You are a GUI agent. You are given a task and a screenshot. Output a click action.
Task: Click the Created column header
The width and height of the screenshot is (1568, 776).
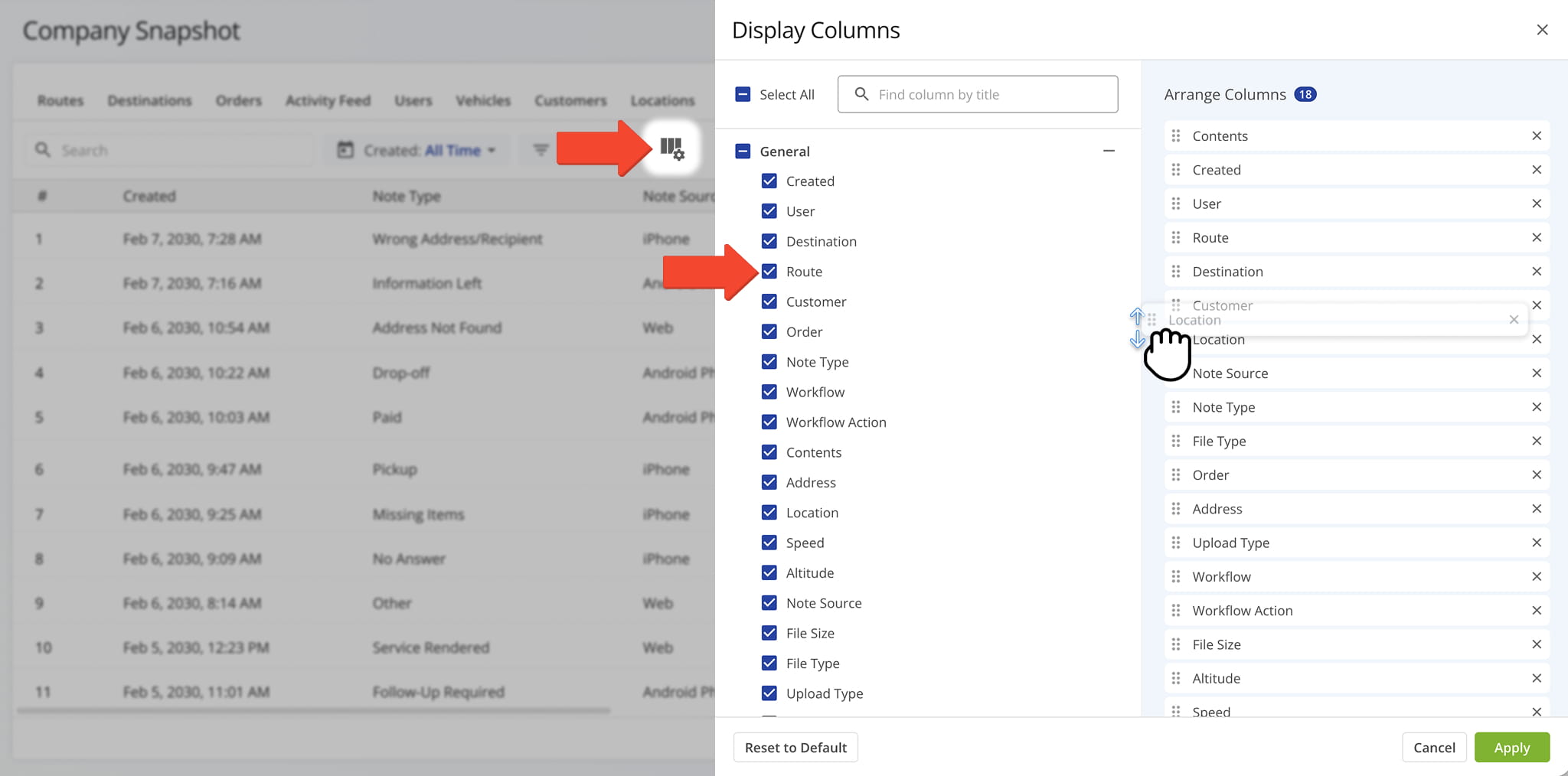(149, 196)
